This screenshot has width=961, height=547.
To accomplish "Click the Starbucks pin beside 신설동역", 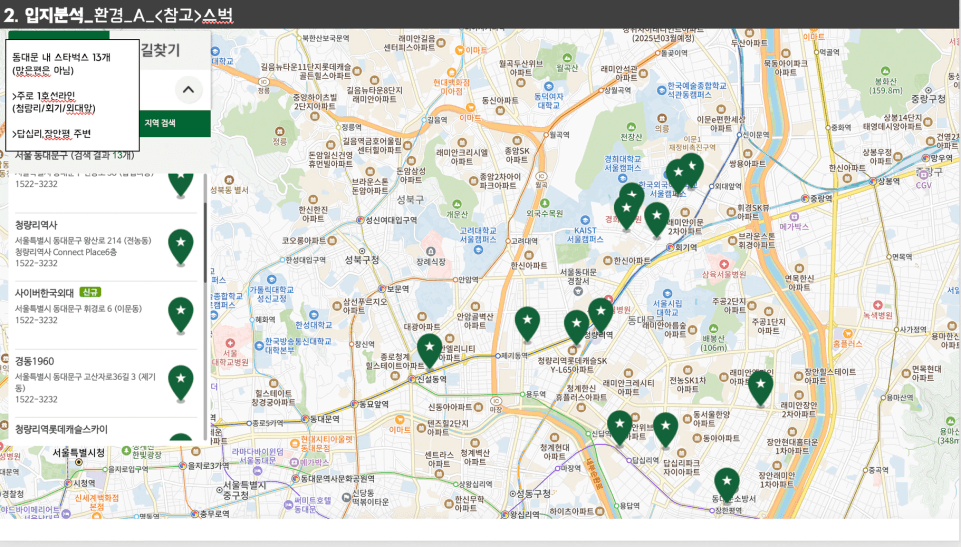I will (430, 350).
